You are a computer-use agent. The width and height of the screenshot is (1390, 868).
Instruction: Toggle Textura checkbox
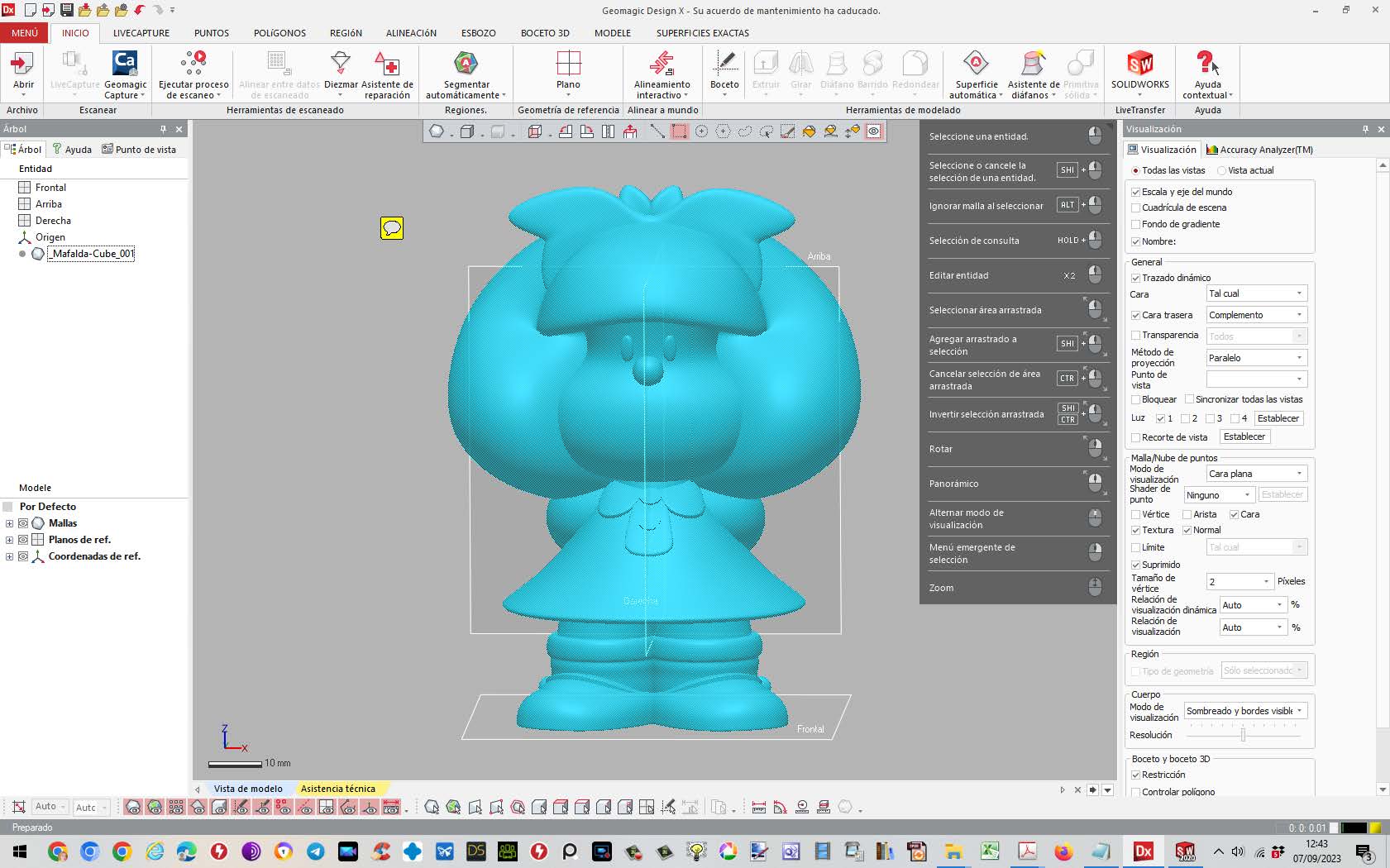tap(1136, 531)
